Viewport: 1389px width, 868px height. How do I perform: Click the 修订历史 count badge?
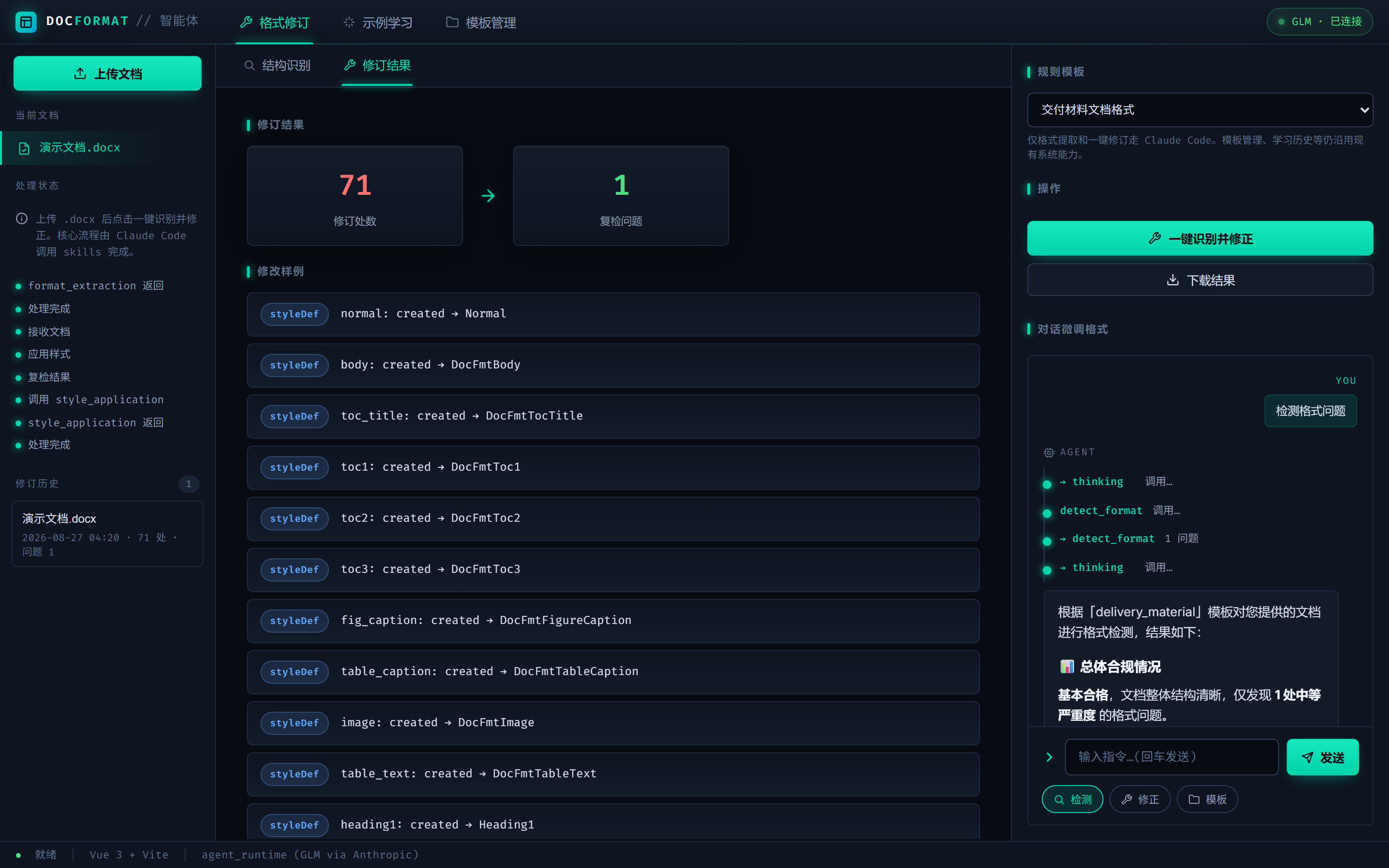(x=188, y=484)
